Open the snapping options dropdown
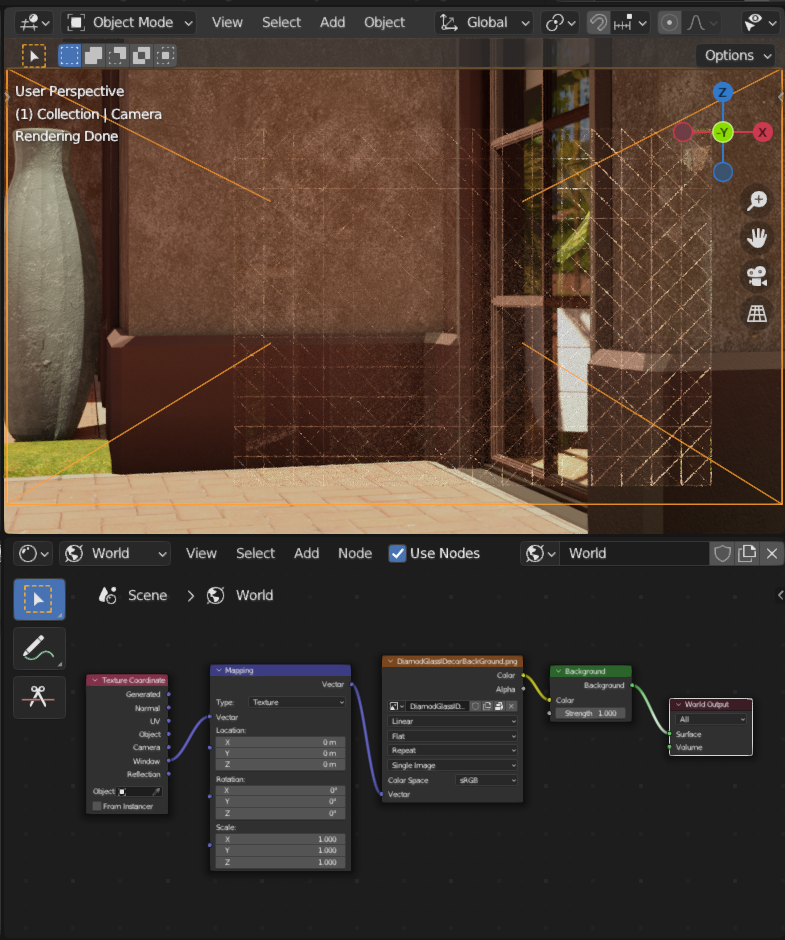 pyautogui.click(x=630, y=23)
